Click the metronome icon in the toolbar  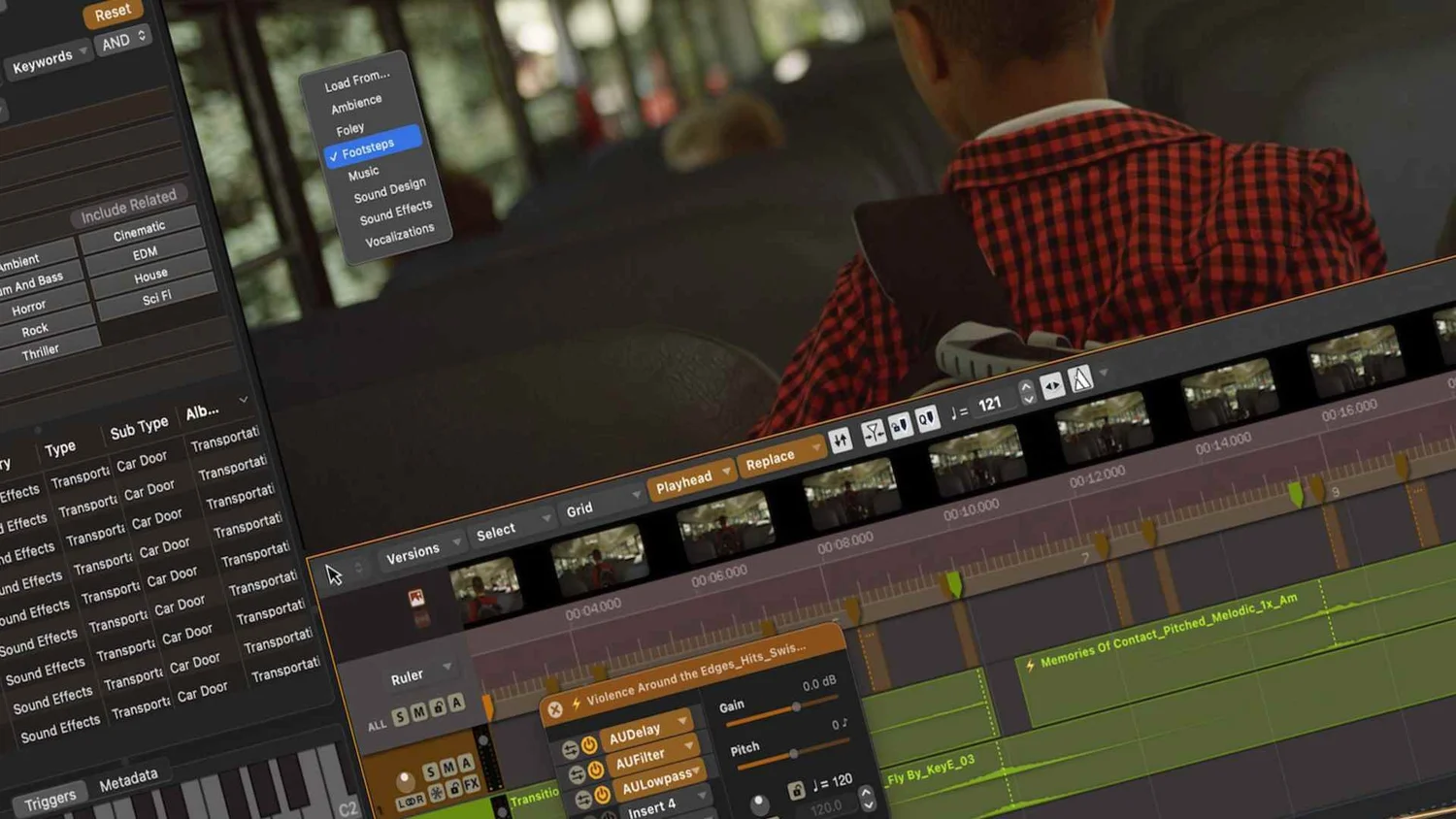click(x=1081, y=380)
